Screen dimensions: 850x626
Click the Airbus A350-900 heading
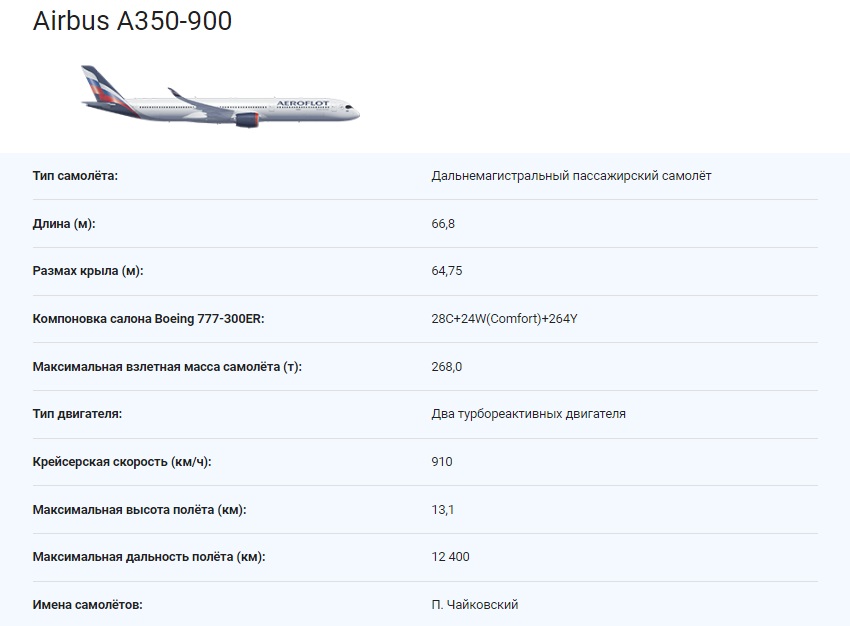point(132,21)
